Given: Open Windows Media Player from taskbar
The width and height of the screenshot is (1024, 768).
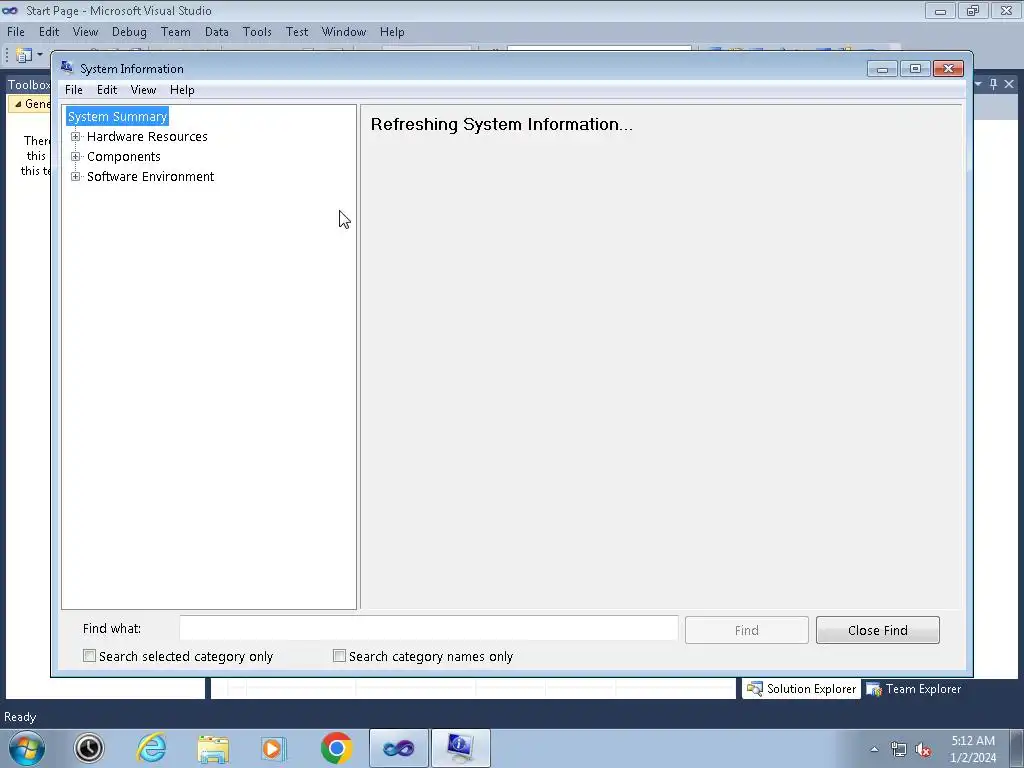Looking at the screenshot, I should (x=274, y=748).
